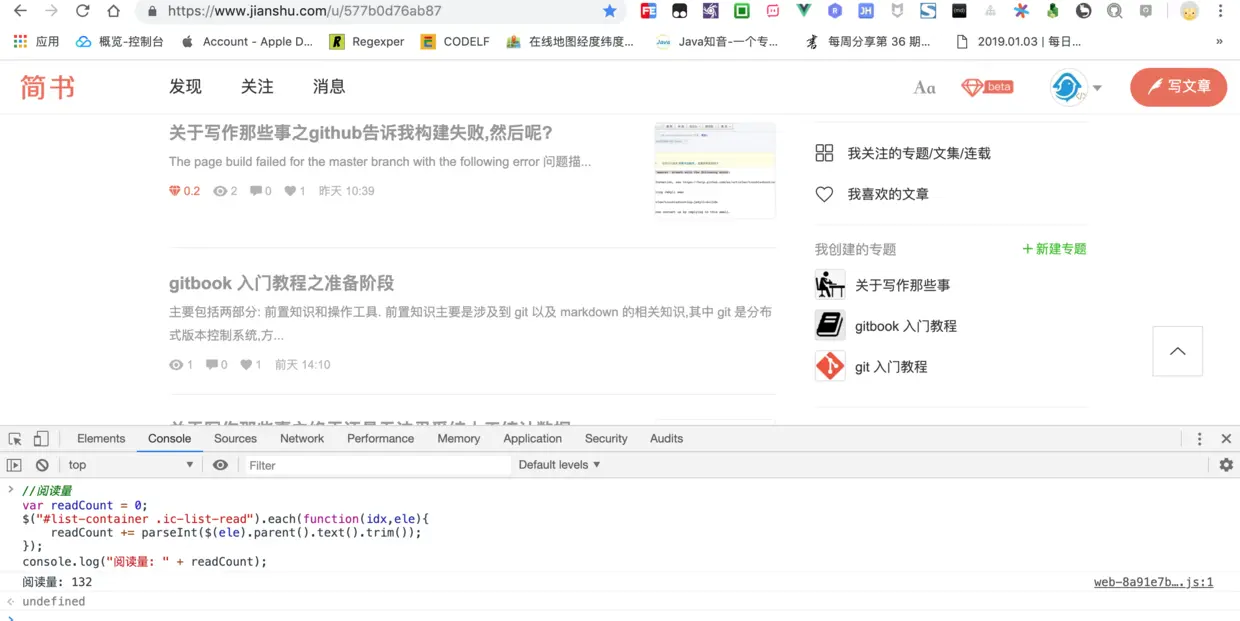Click the Aa font settings icon

[923, 87]
